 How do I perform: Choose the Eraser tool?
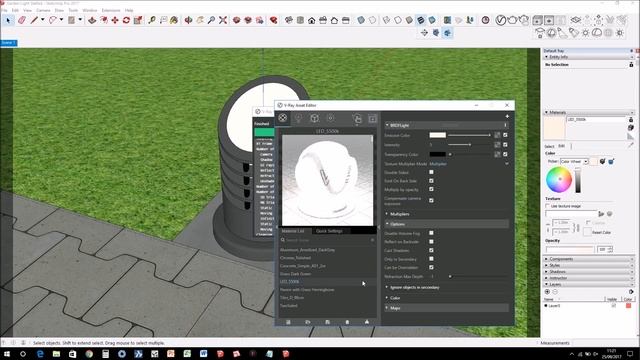[22, 20]
